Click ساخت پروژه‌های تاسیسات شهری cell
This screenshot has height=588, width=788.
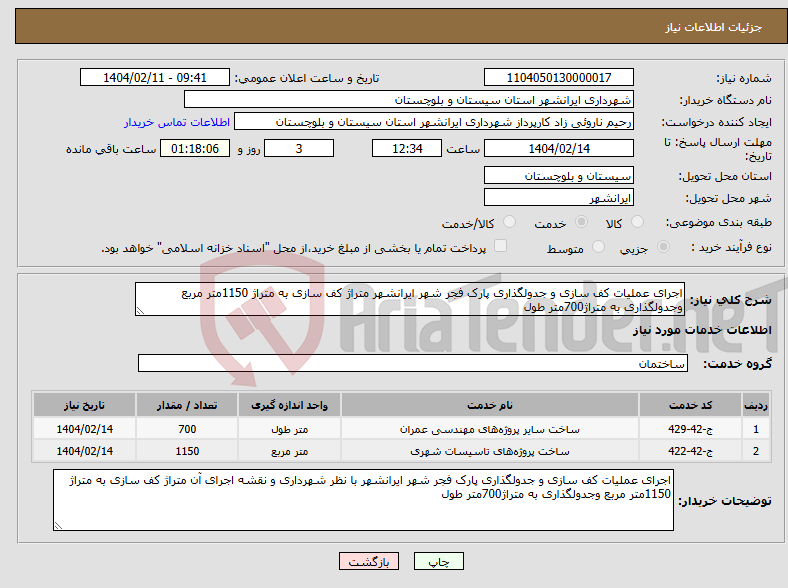click(x=489, y=451)
